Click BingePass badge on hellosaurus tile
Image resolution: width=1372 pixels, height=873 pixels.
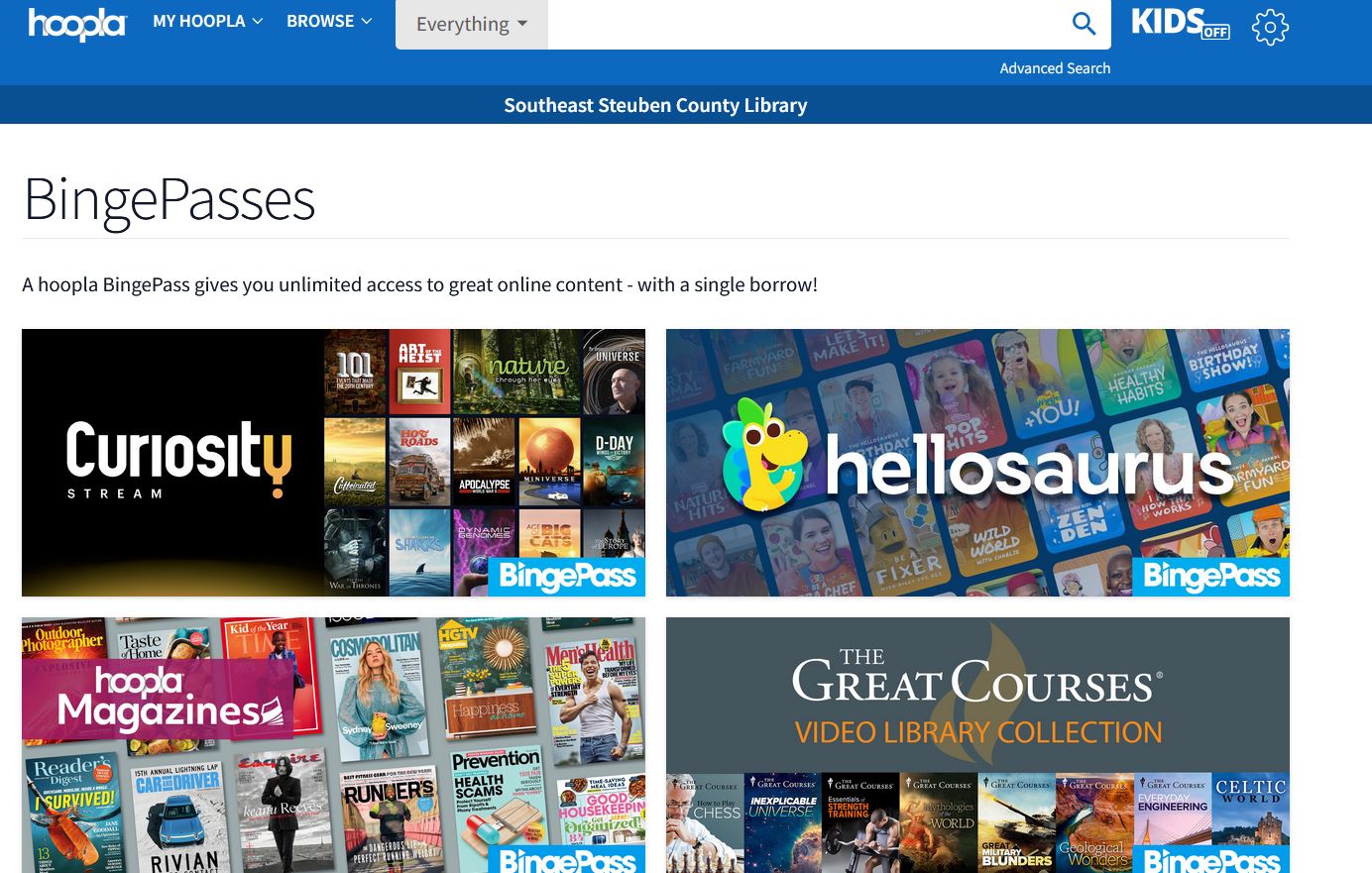[x=1210, y=576]
